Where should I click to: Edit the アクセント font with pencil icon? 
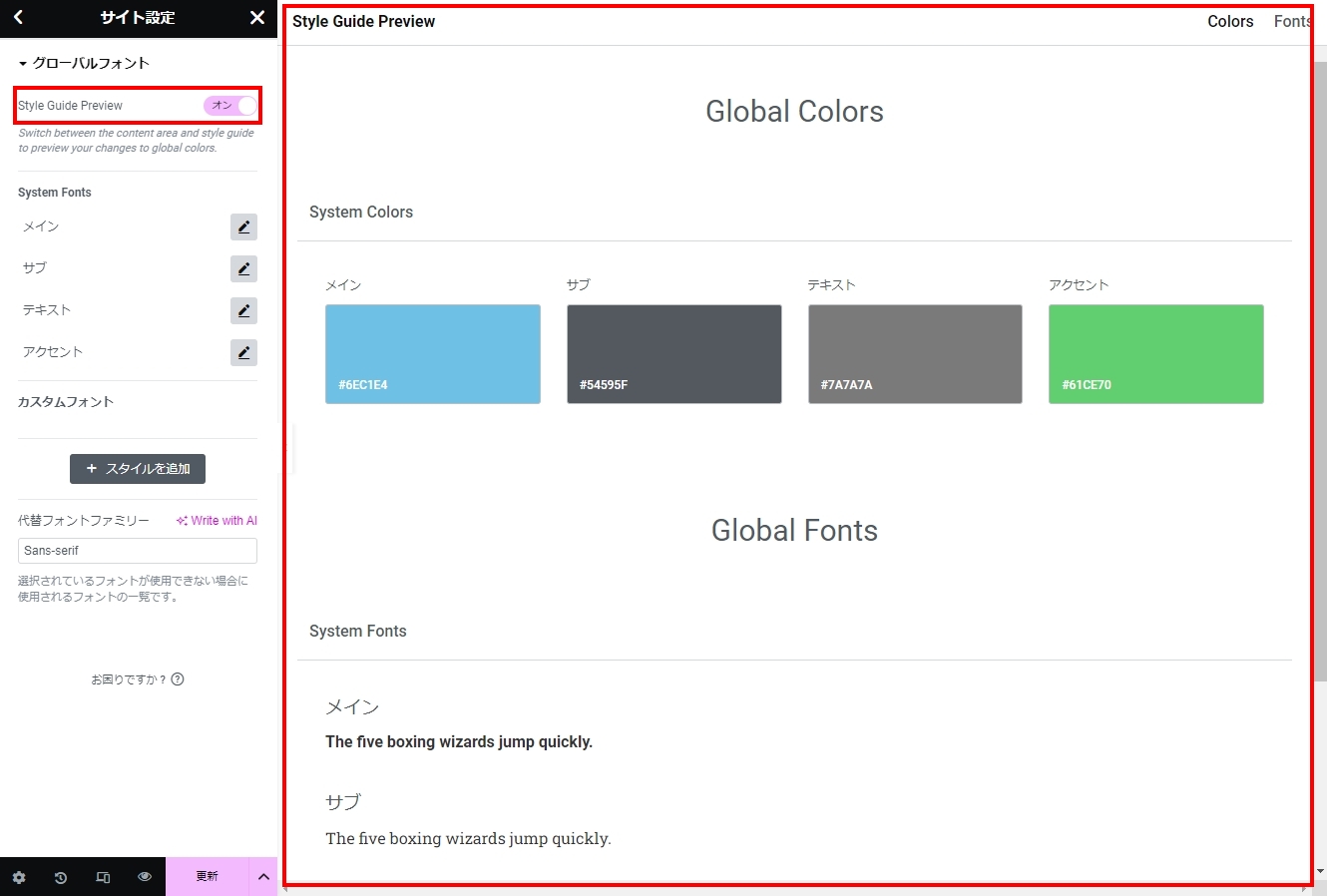point(243,353)
